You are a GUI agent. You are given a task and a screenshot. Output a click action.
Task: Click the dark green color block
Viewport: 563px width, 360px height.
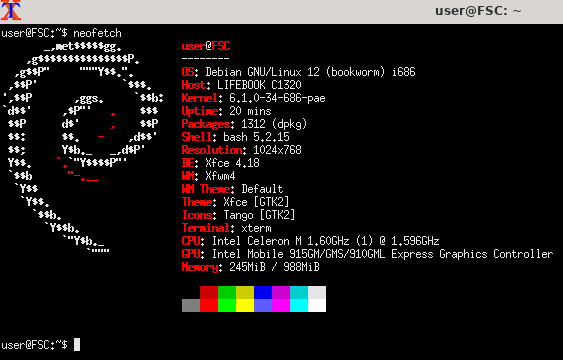click(x=227, y=293)
